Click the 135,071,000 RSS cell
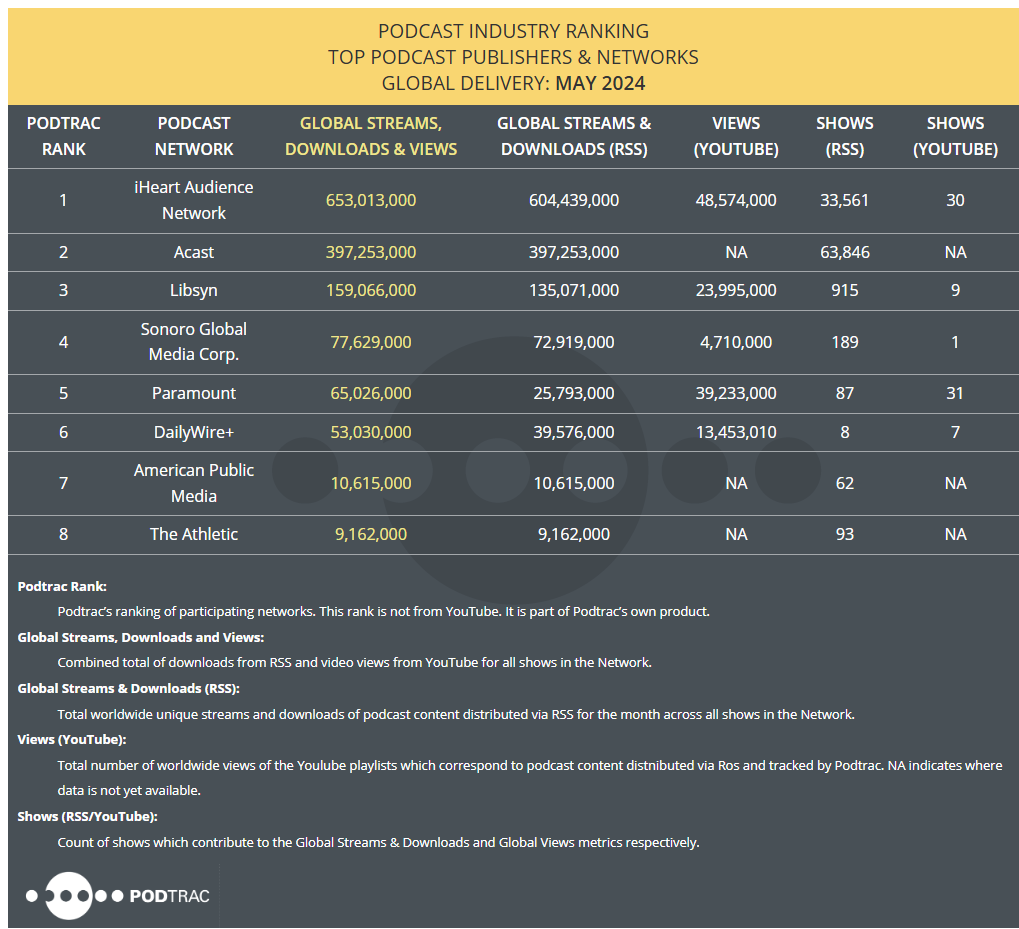Viewport: 1019px width, 929px height. pyautogui.click(x=574, y=290)
